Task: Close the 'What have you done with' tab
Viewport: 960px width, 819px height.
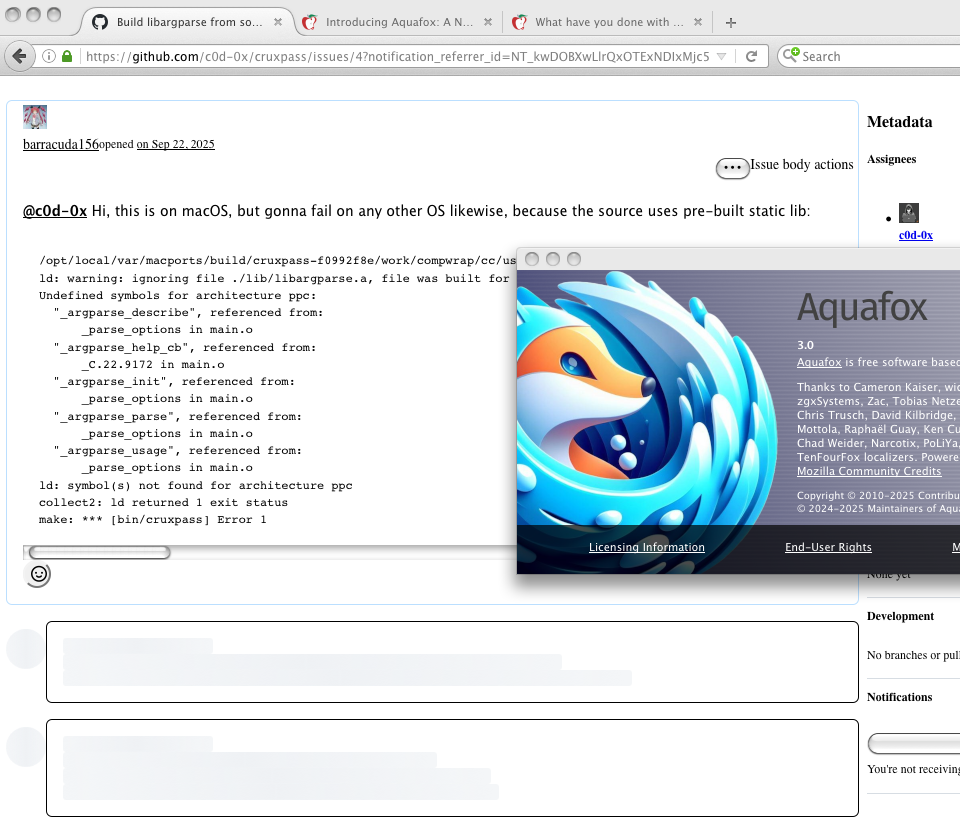Action: (x=698, y=22)
